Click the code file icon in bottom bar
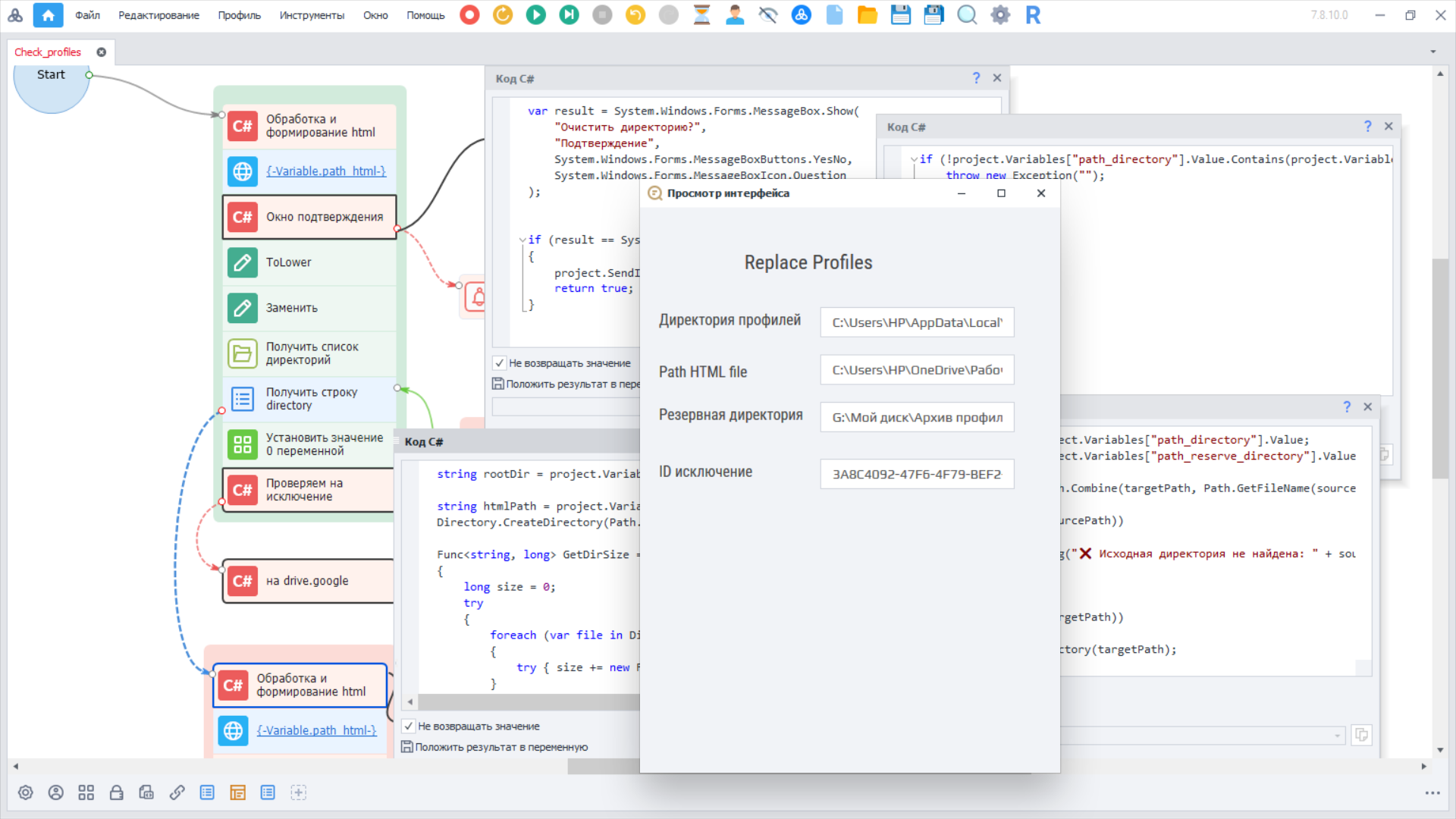The image size is (1456, 819). coord(146,792)
